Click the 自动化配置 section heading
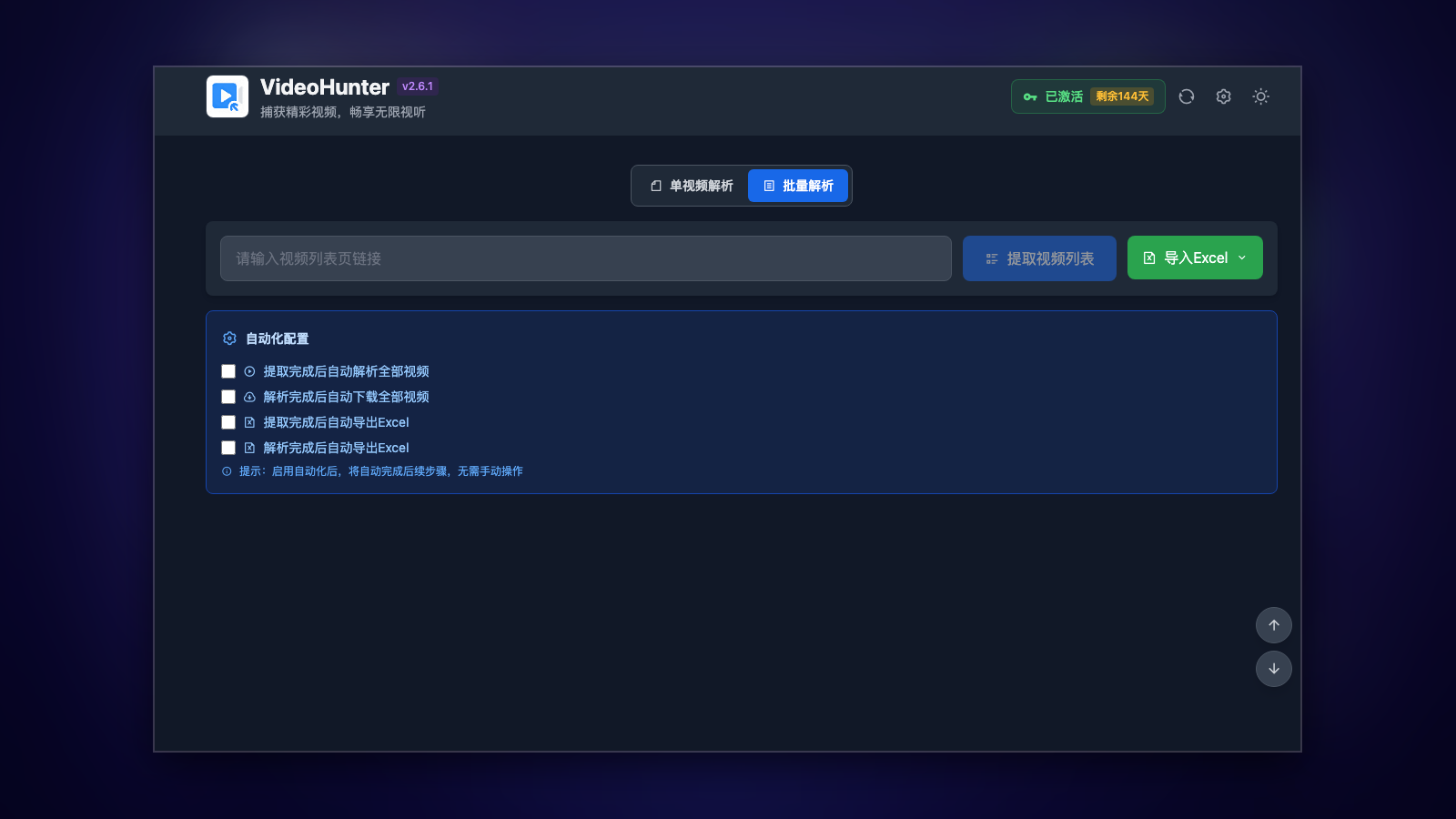 (278, 339)
